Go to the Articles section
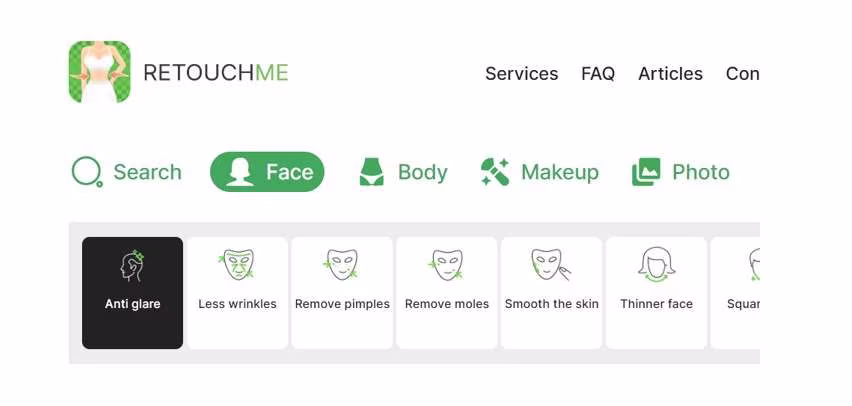The width and height of the screenshot is (852, 406). [x=670, y=73]
